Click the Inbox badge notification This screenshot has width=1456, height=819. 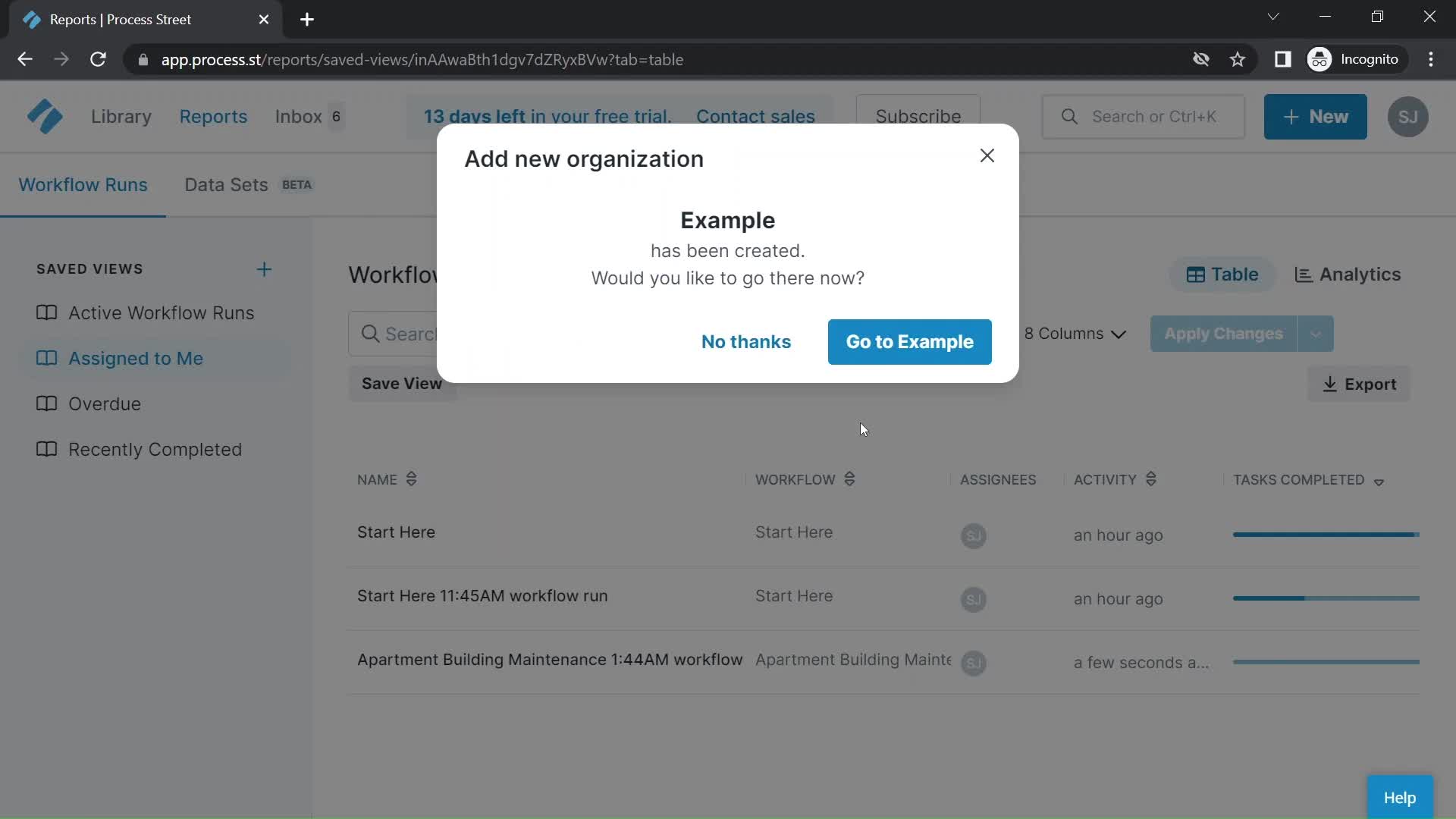point(337,116)
